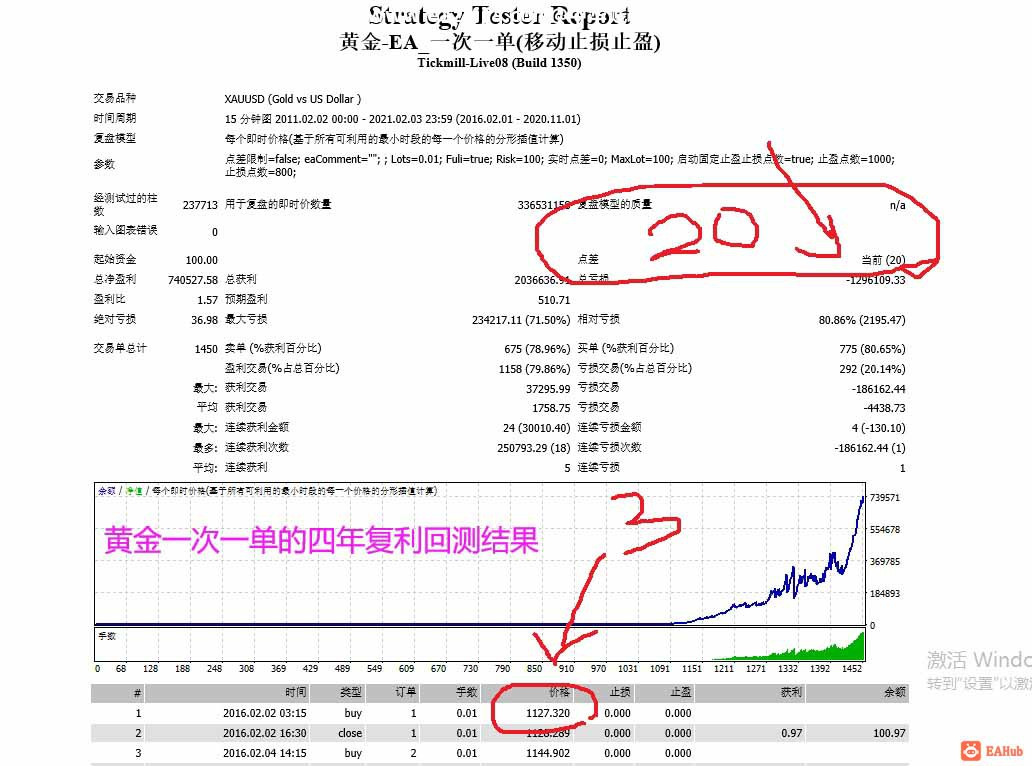The height and width of the screenshot is (766, 1032).
Task: Select the 黄金-EA_一次一单 report subtitle
Action: coord(500,42)
